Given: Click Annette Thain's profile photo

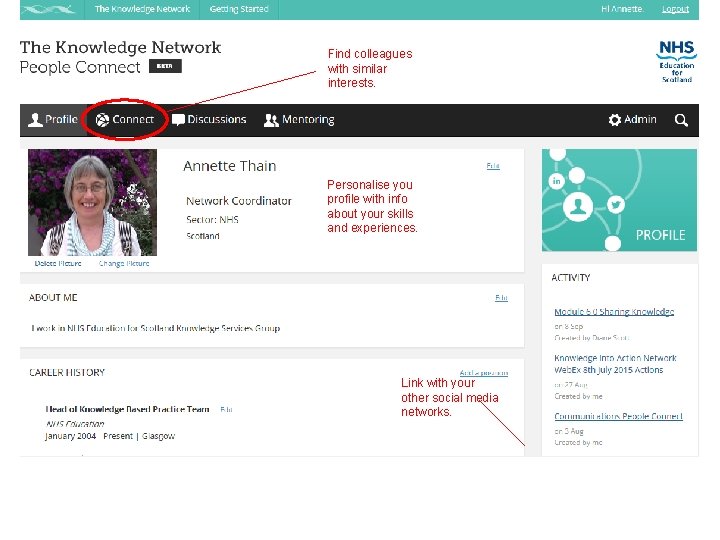Looking at the screenshot, I should [92, 202].
